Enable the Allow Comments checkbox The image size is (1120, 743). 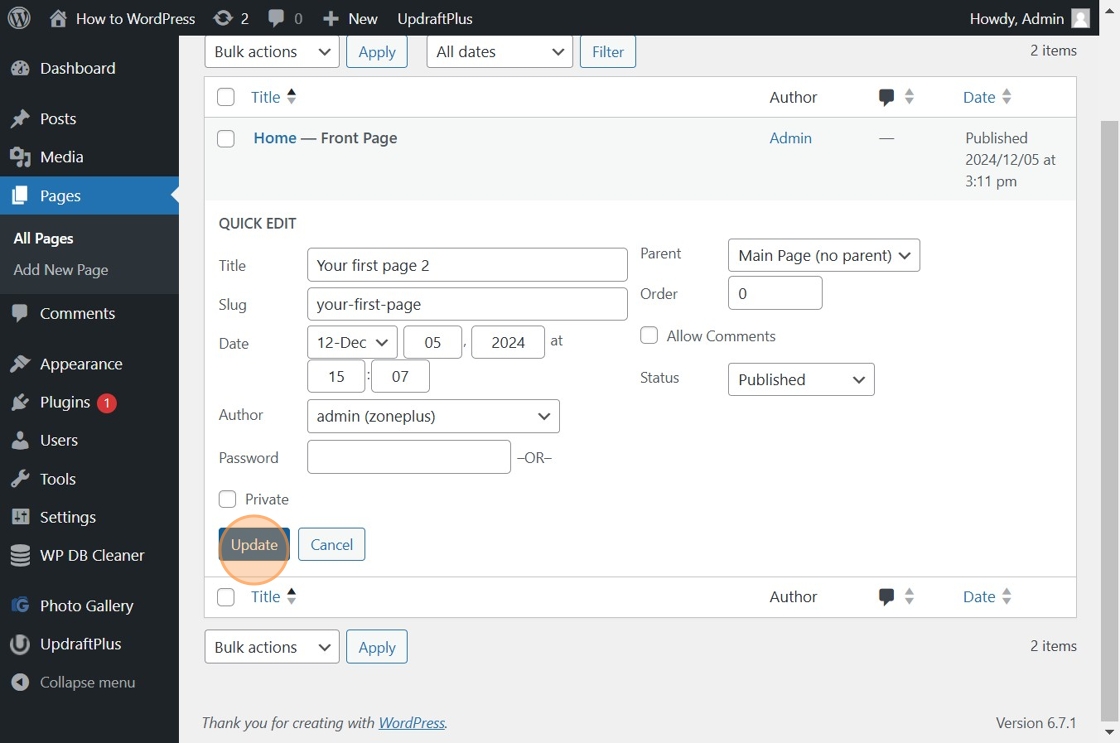tap(649, 335)
